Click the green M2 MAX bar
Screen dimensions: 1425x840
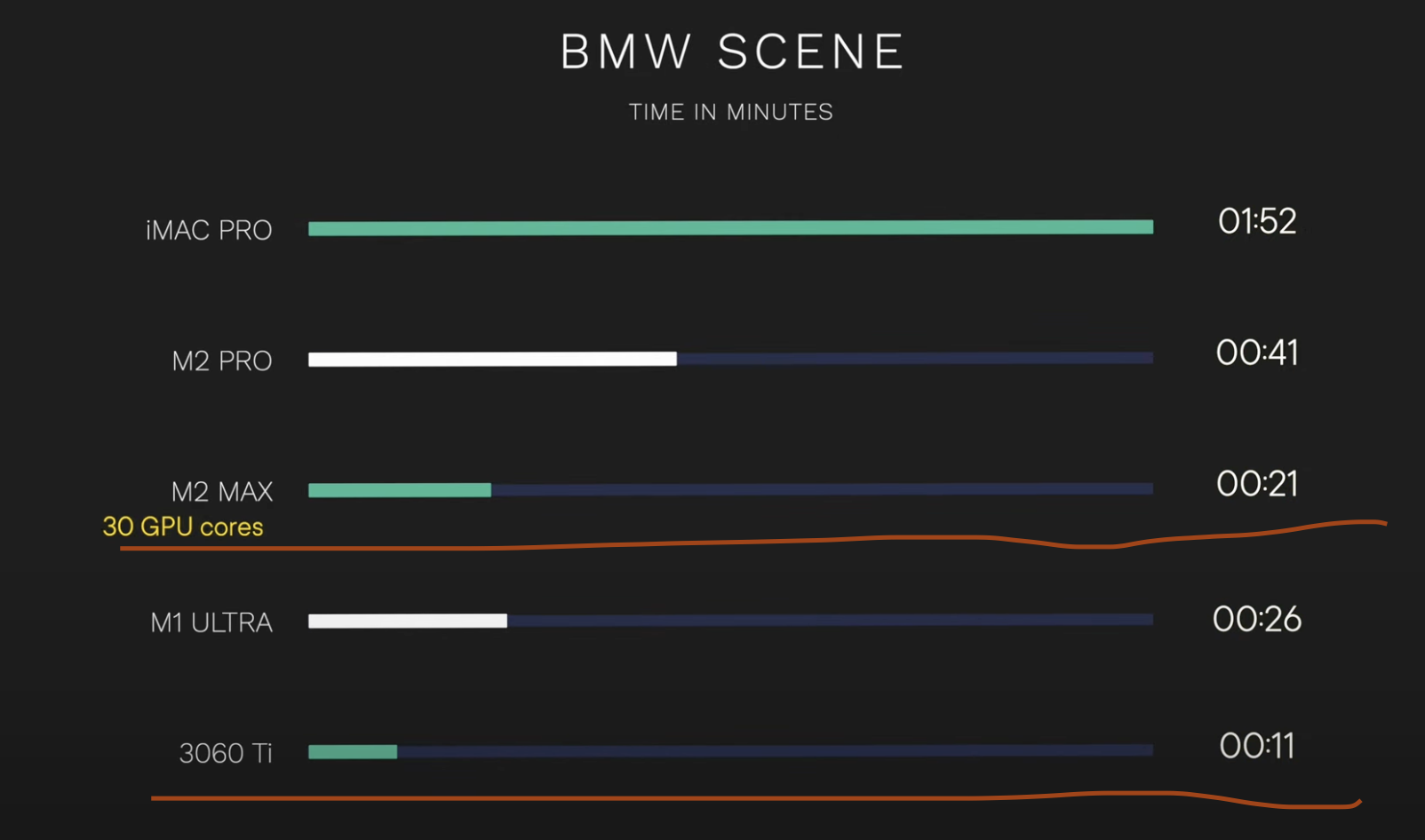coord(400,490)
